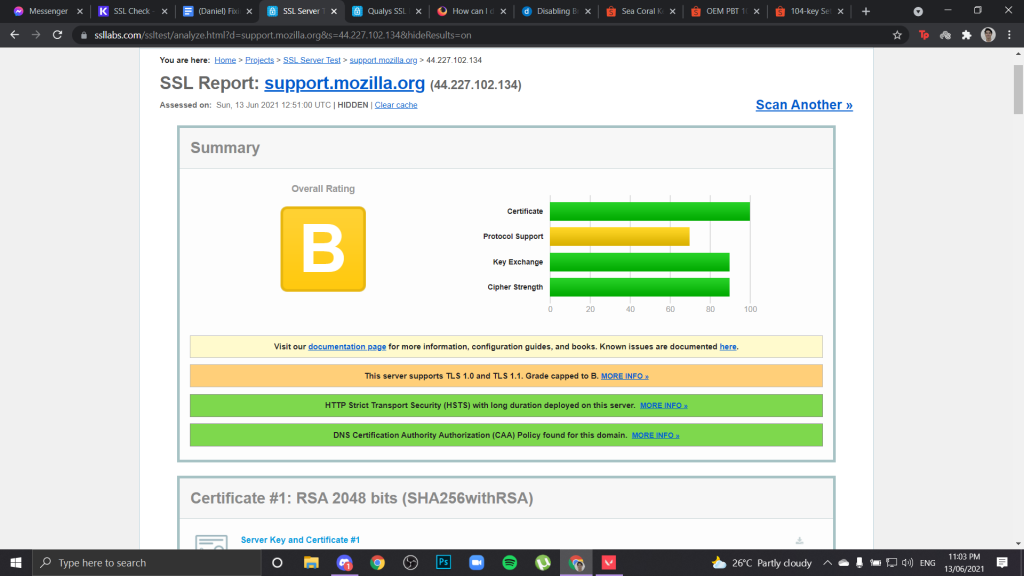Click ENG language indicator in tray
Viewport: 1024px width, 576px height.
[x=927, y=562]
